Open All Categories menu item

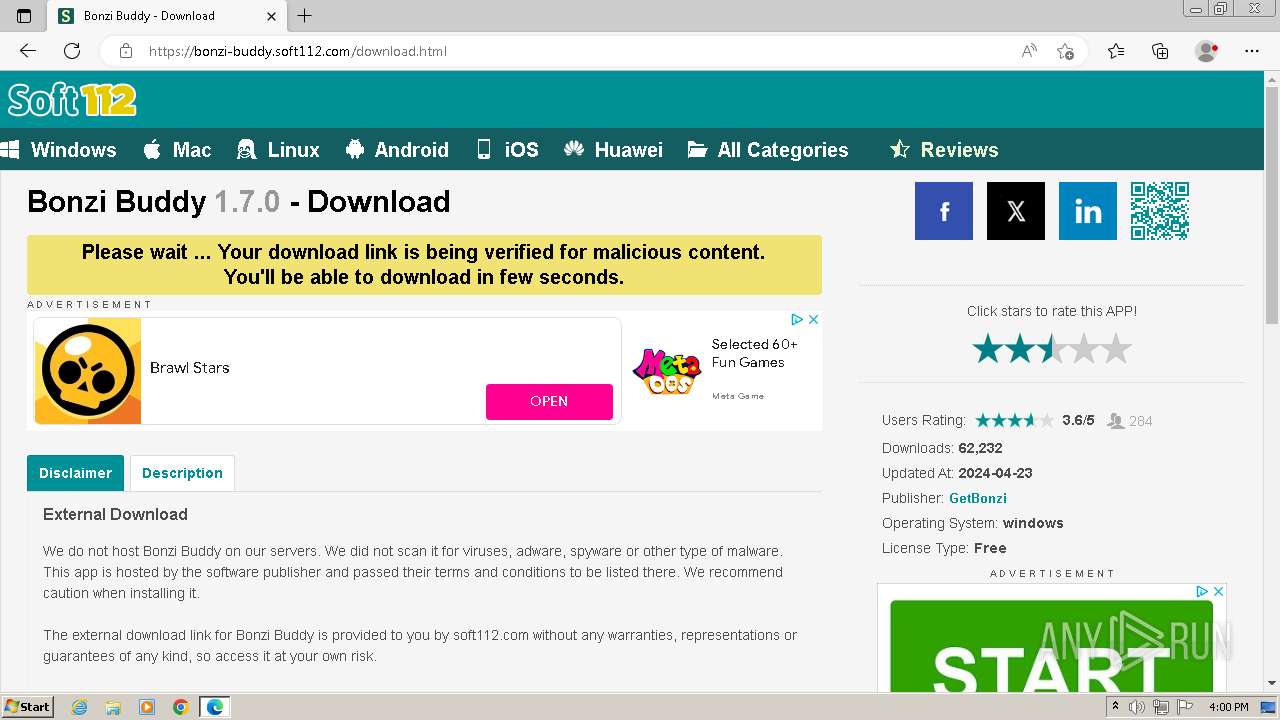tap(783, 150)
